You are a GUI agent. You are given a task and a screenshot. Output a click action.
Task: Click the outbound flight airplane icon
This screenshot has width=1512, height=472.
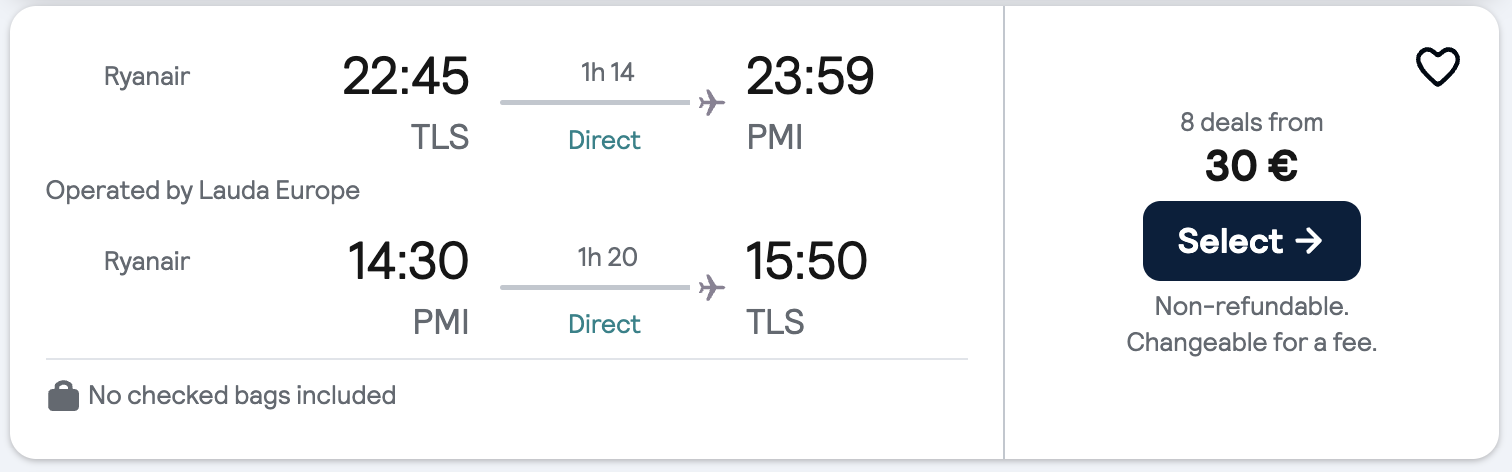(711, 102)
